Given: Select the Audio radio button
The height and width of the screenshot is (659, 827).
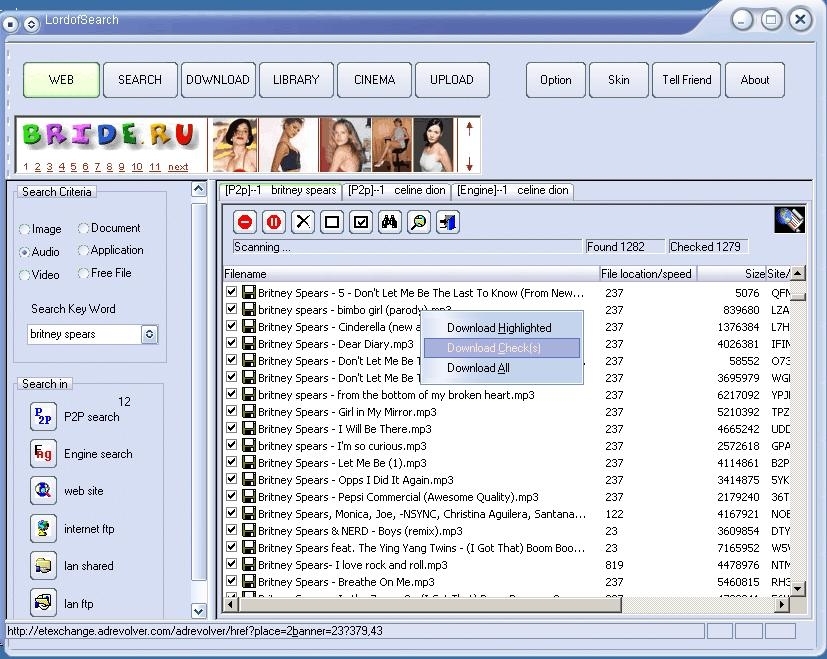Looking at the screenshot, I should (x=24, y=252).
